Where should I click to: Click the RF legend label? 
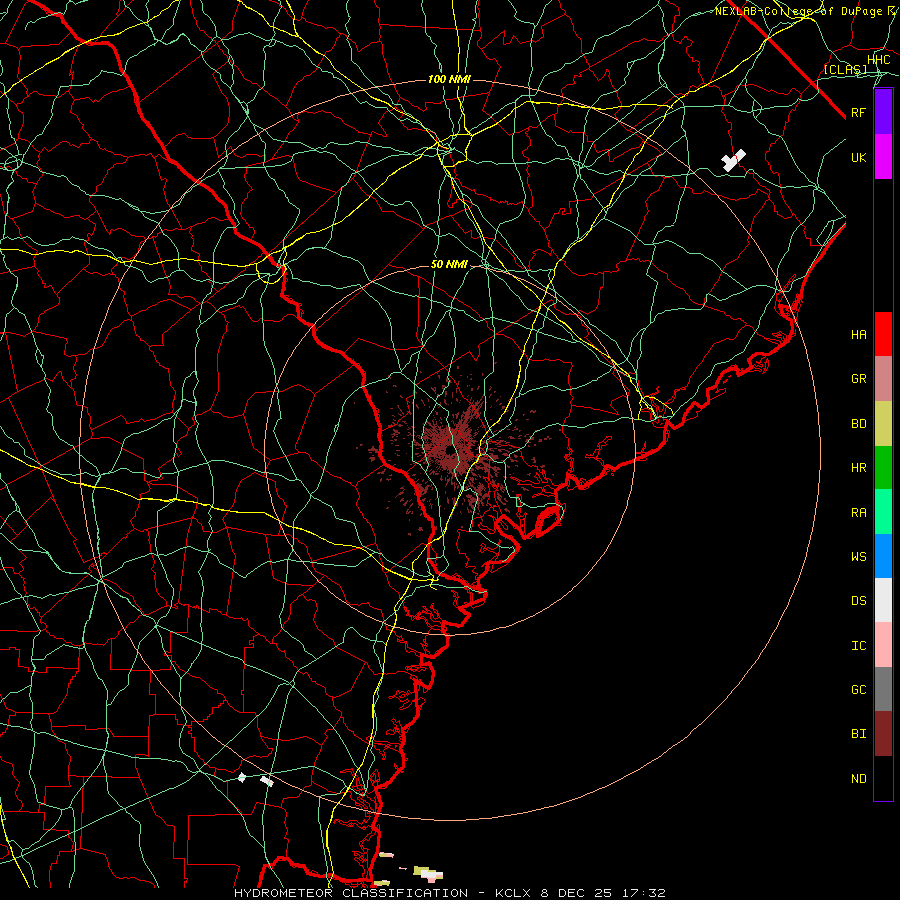pos(858,113)
